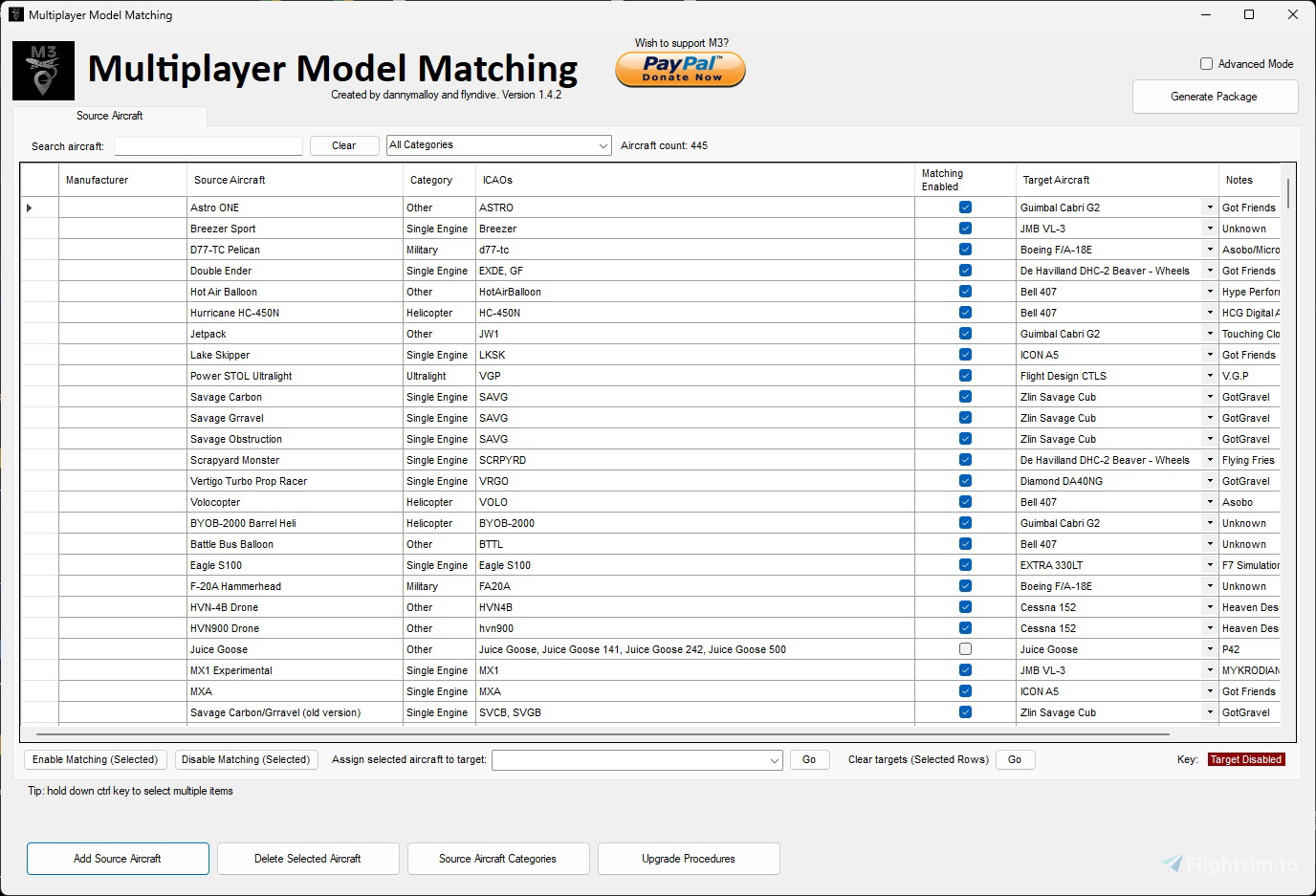
Task: Select the Source Aircraft tab
Action: coord(109,115)
